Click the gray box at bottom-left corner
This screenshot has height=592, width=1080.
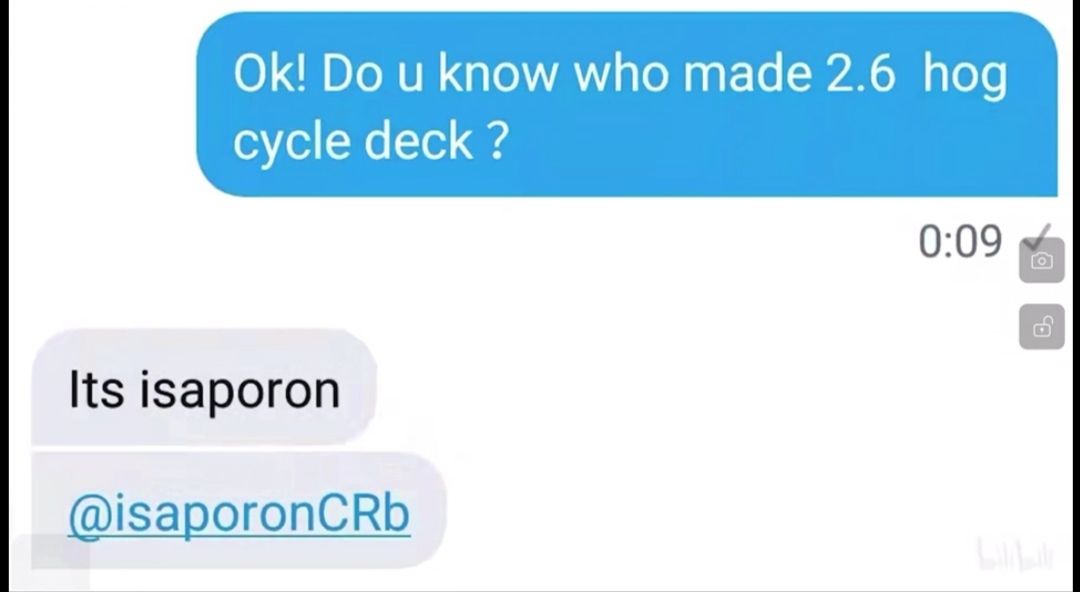coord(51,560)
